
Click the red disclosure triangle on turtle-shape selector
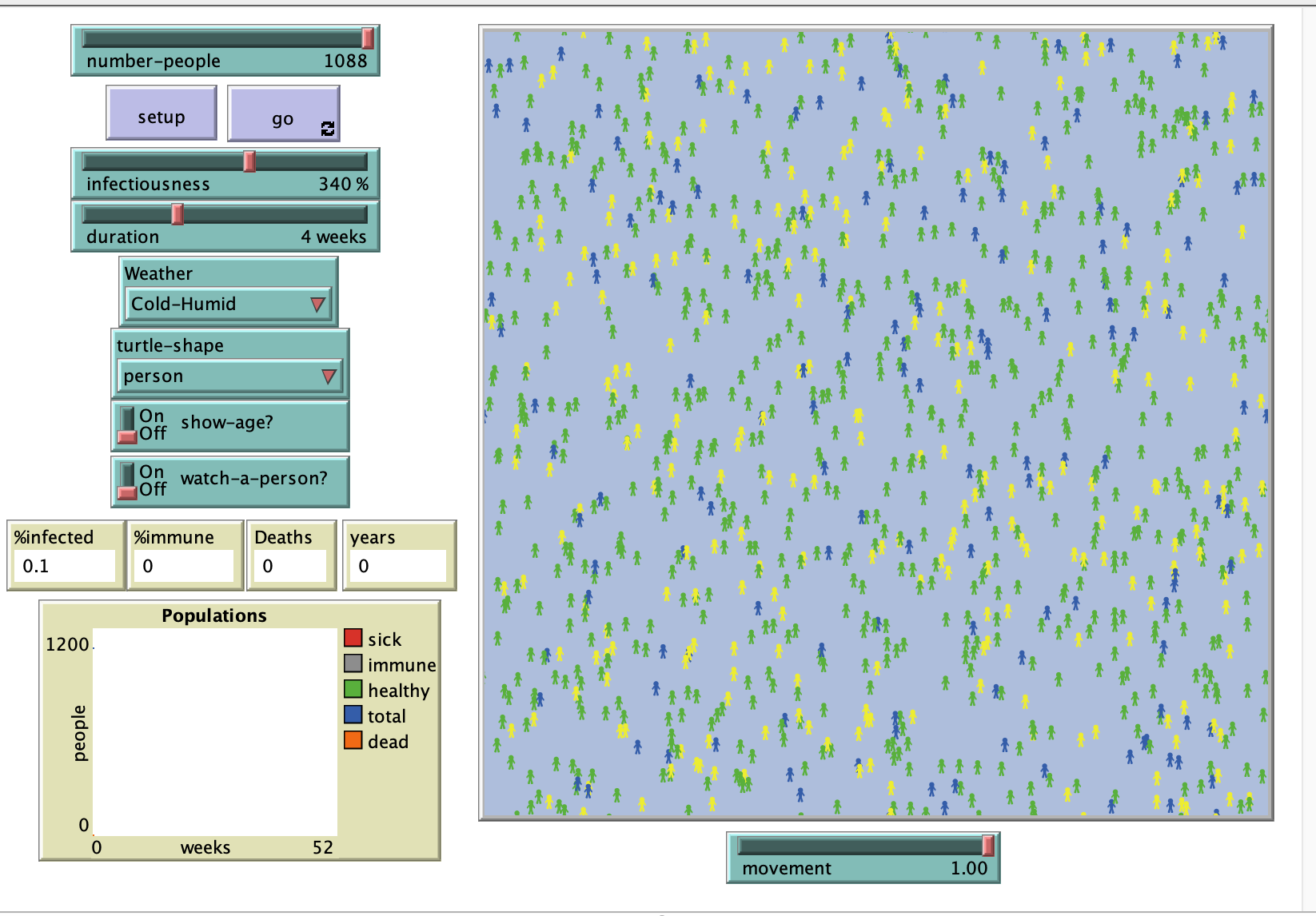[x=328, y=374]
